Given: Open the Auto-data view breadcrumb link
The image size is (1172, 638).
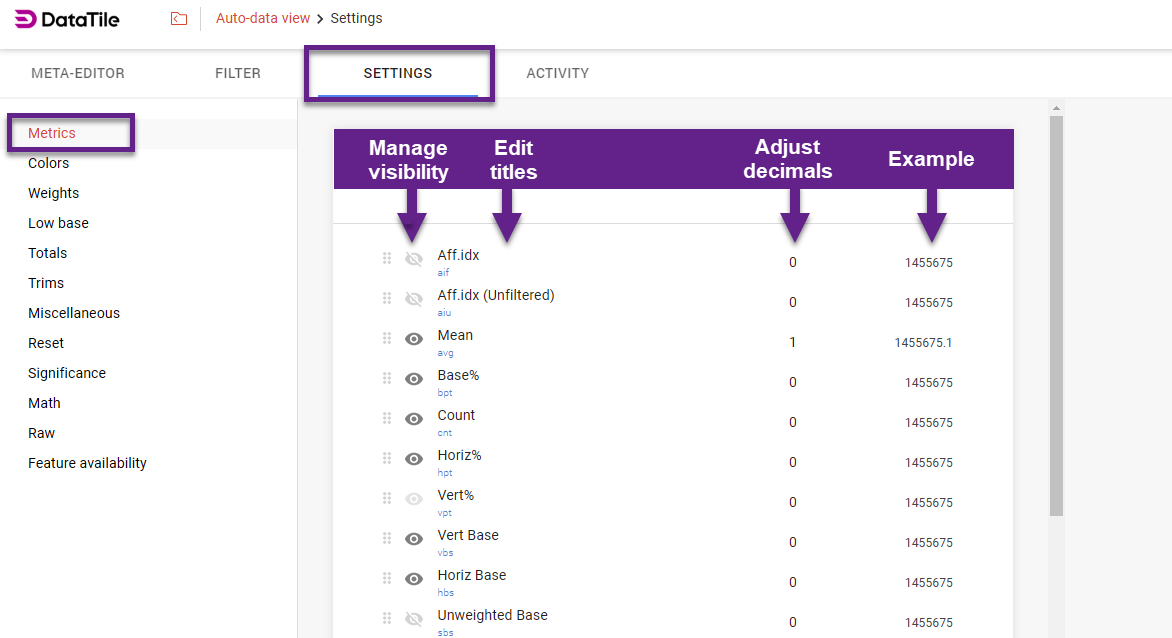Looking at the screenshot, I should click(x=262, y=18).
